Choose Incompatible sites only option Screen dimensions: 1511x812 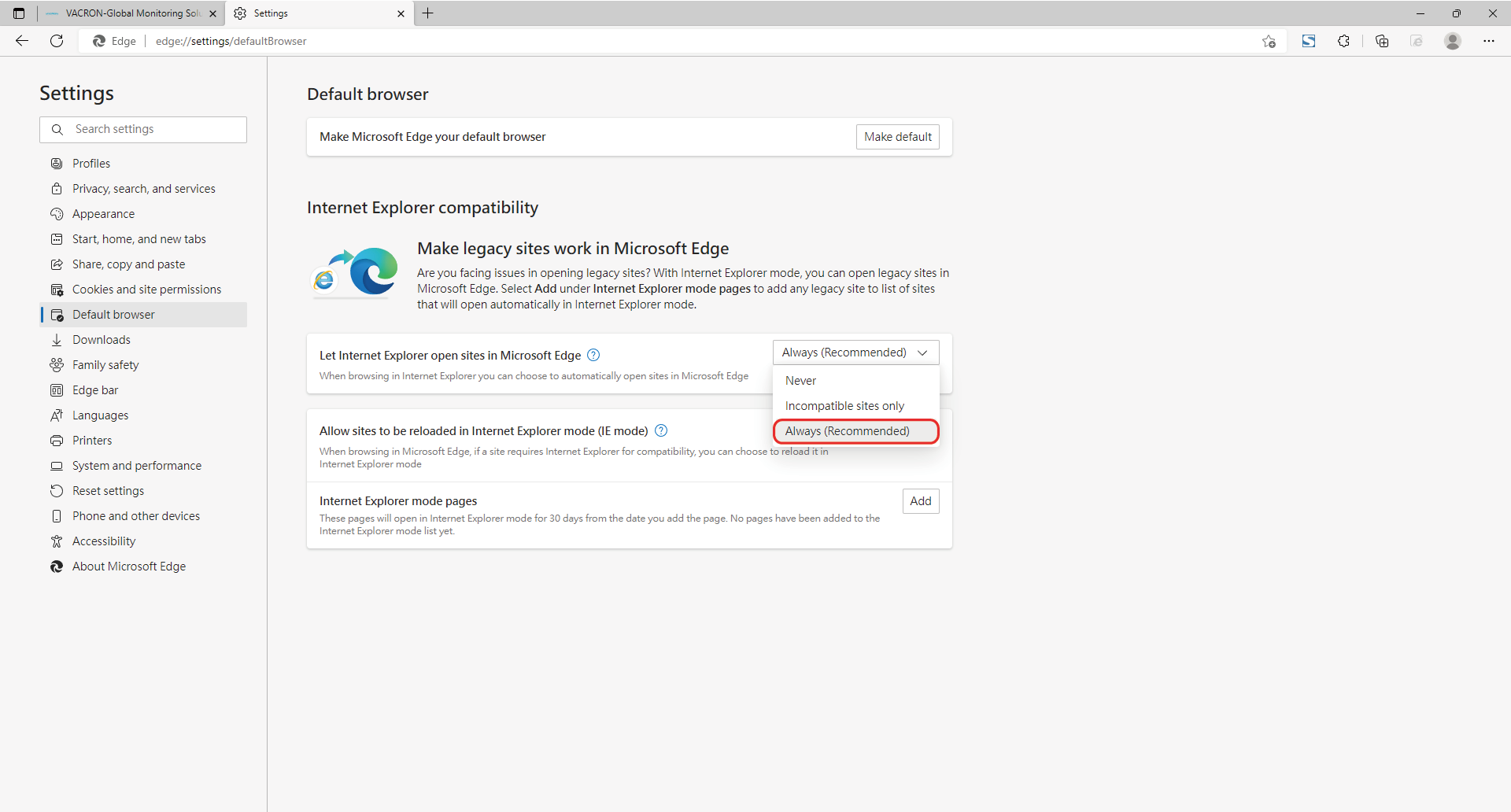point(856,406)
